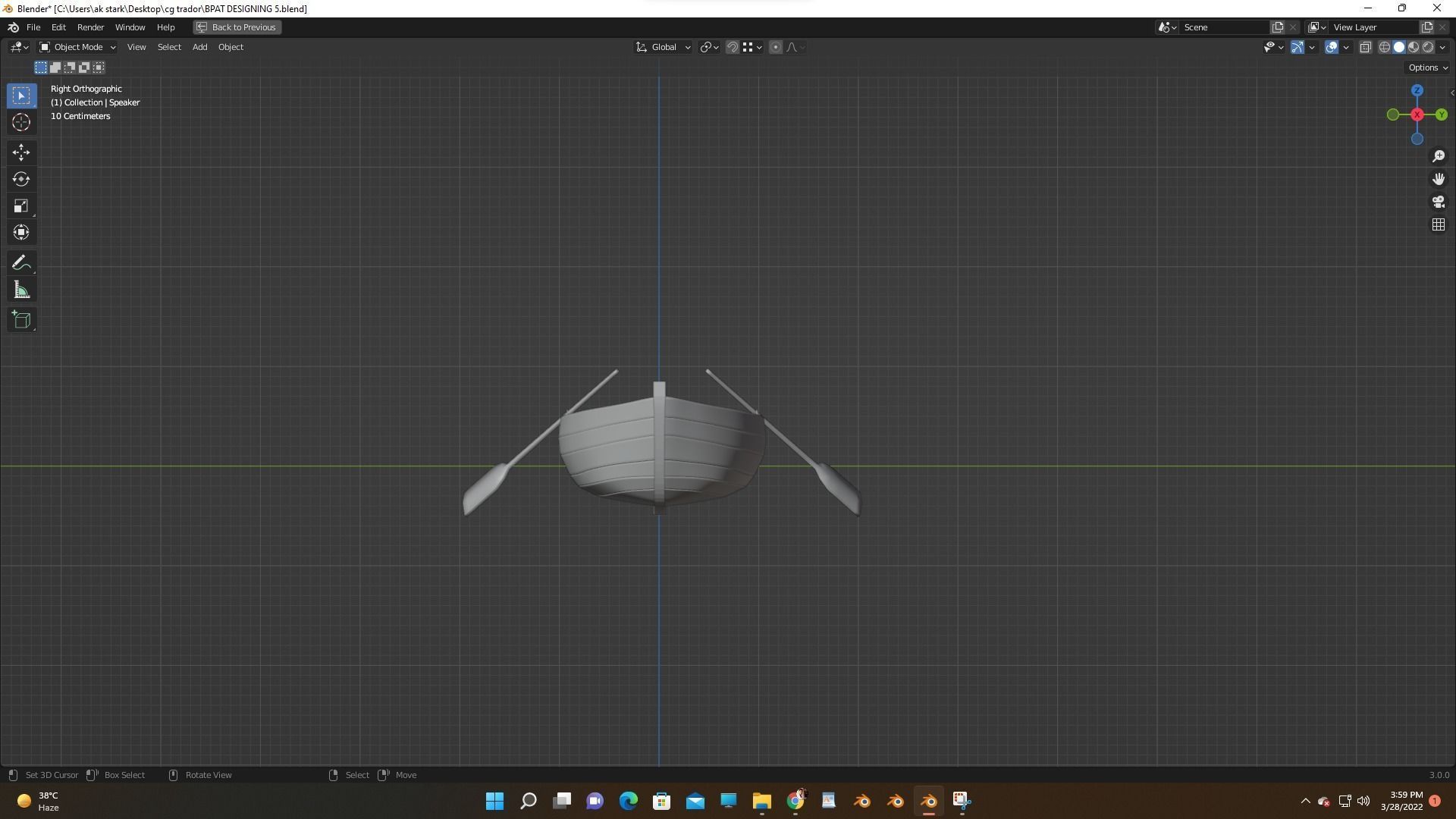Open Object Mode dropdown
Image resolution: width=1456 pixels, height=819 pixels.
[77, 47]
